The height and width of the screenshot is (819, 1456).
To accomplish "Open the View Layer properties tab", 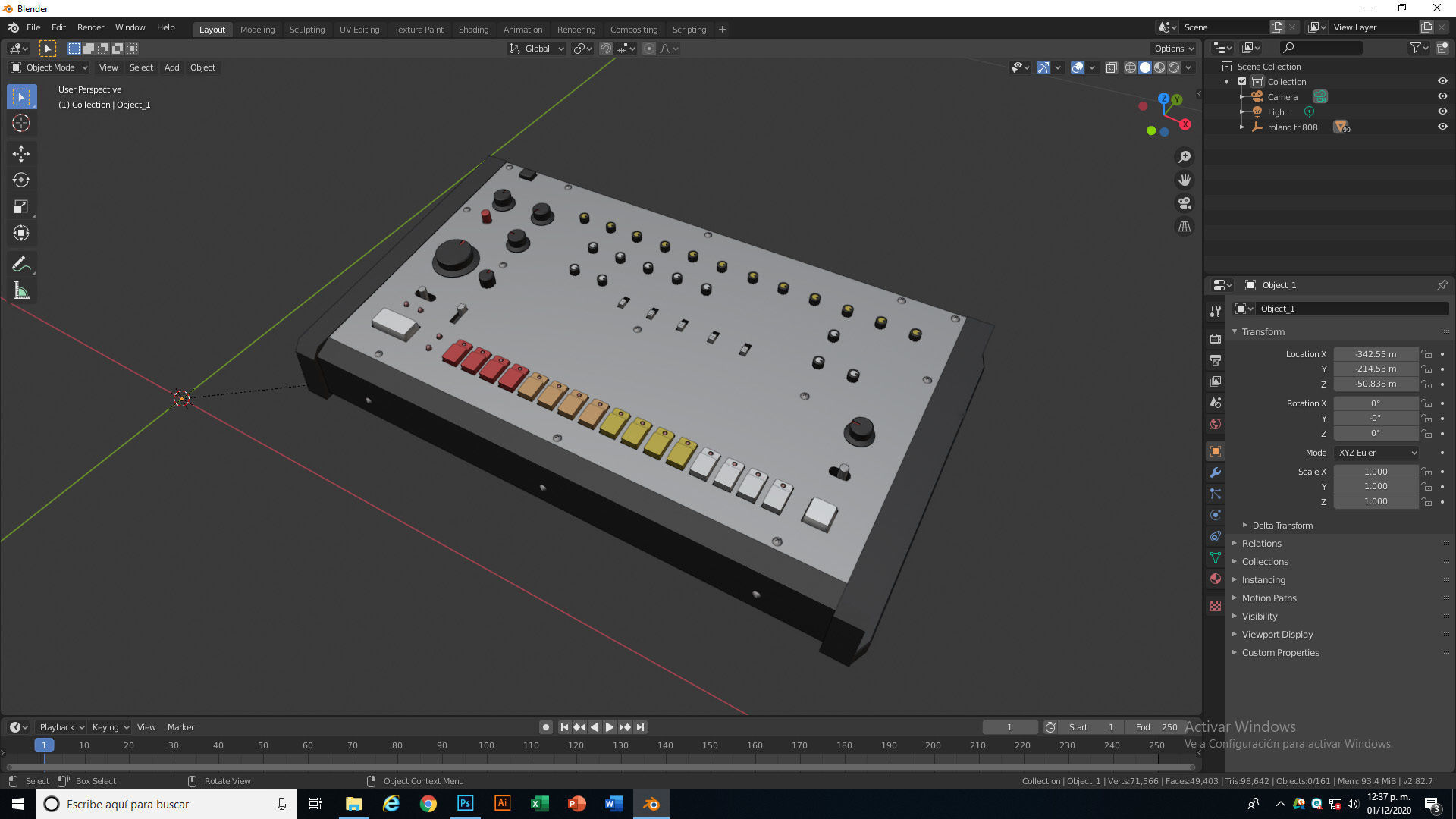I will (1216, 381).
